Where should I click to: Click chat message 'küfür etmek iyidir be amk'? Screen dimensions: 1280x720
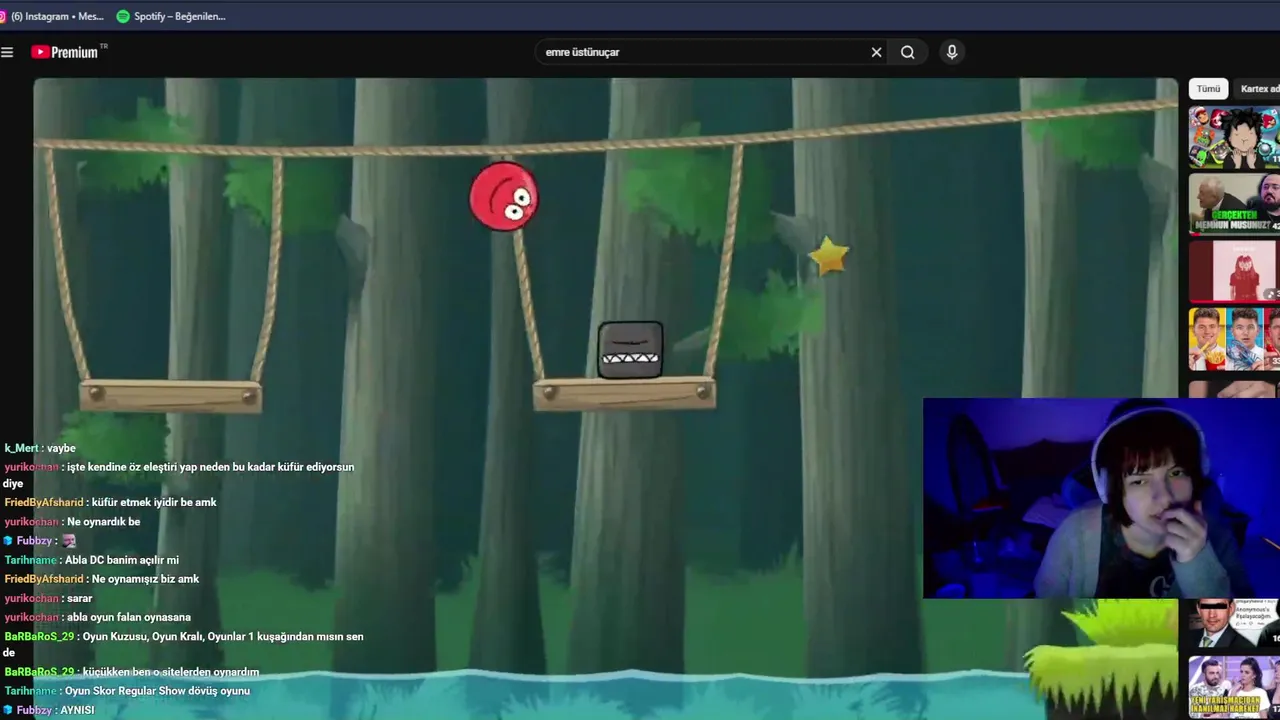(154, 502)
